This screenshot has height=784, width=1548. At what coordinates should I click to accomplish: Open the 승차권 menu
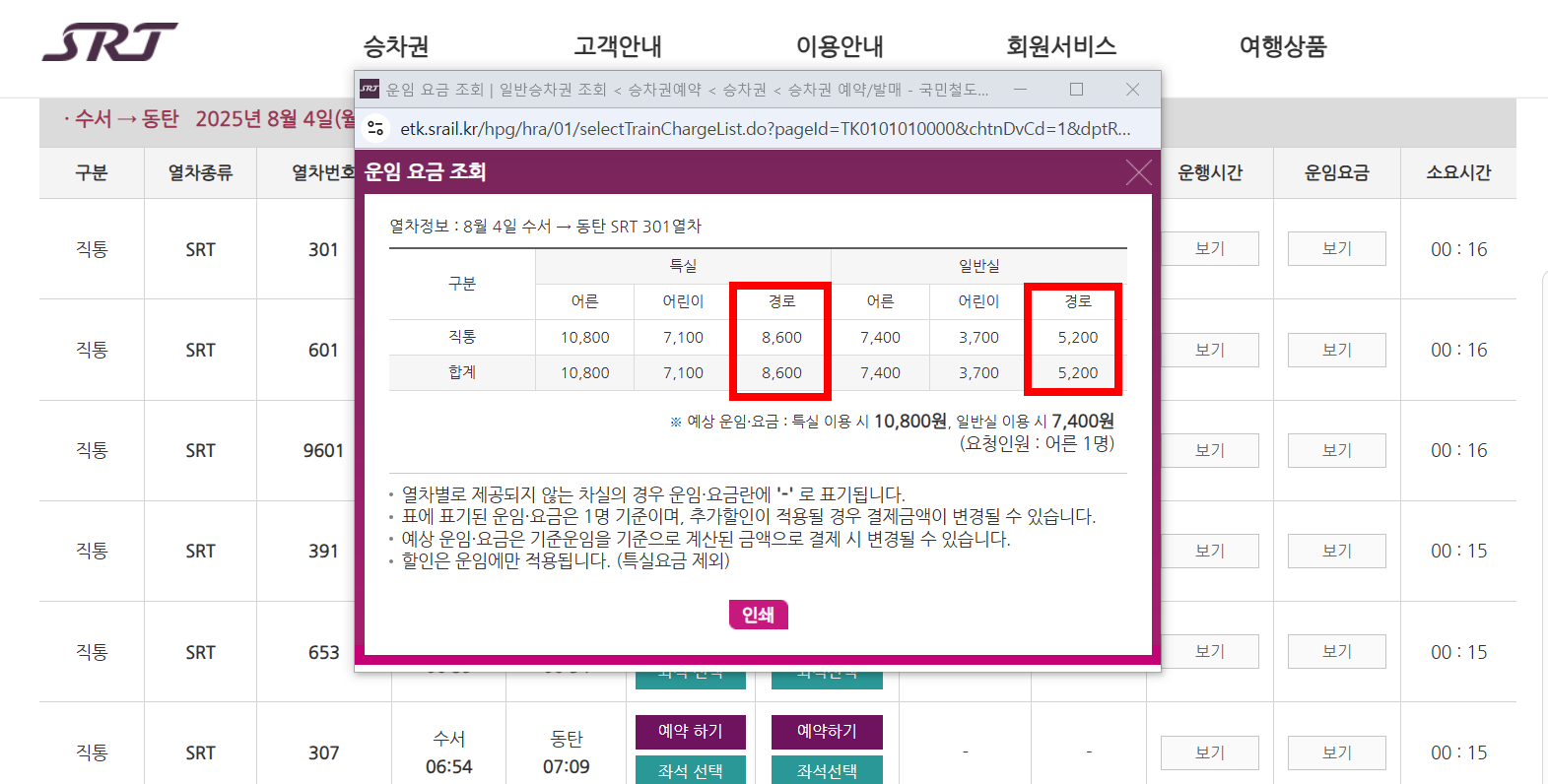coord(396,46)
